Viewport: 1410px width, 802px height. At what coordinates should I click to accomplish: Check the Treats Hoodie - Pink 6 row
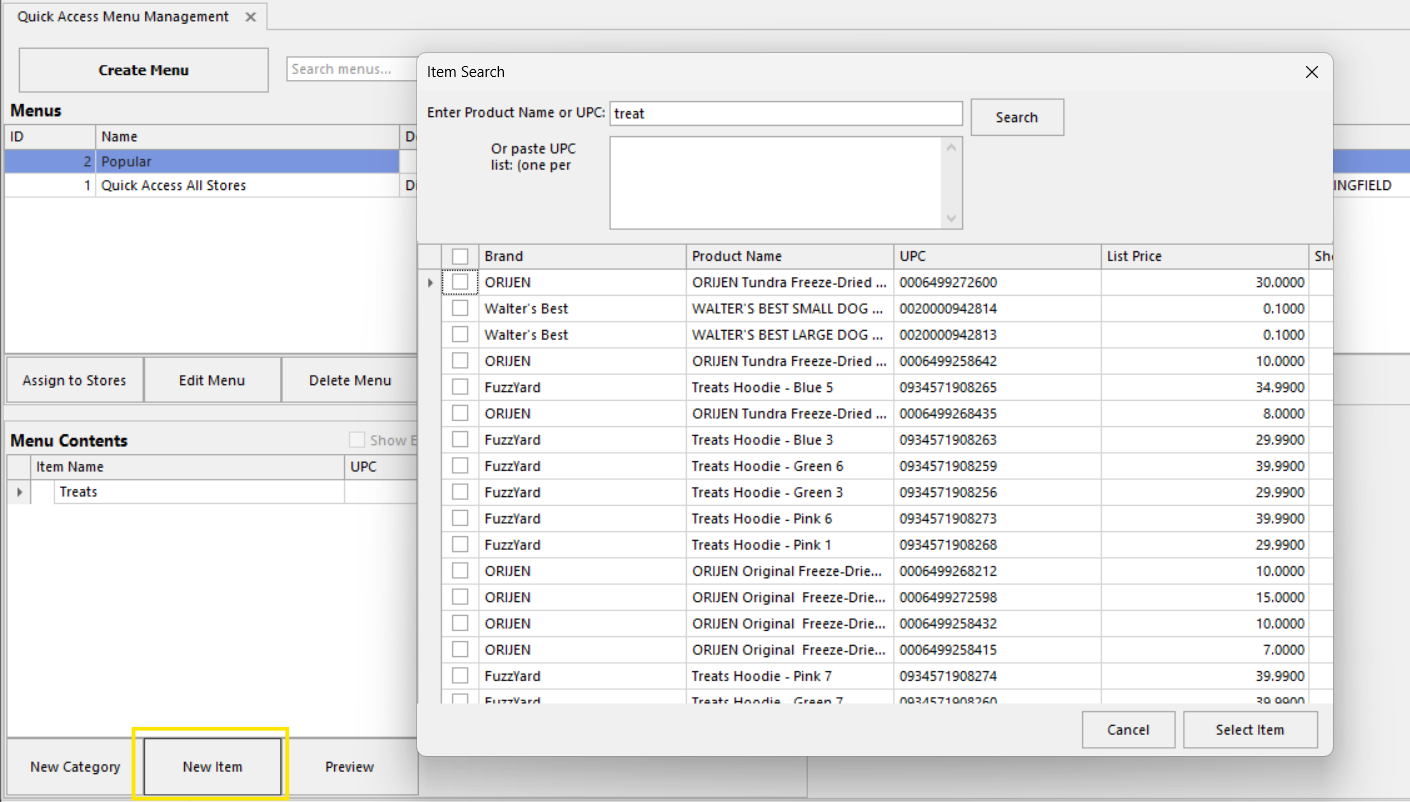click(x=460, y=519)
